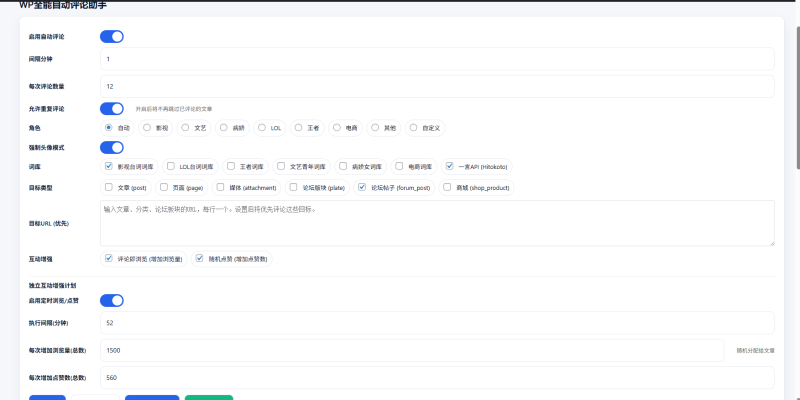Click the 每次增加浏览量 input field
Viewport: 800px width, 400px height.
pos(411,351)
